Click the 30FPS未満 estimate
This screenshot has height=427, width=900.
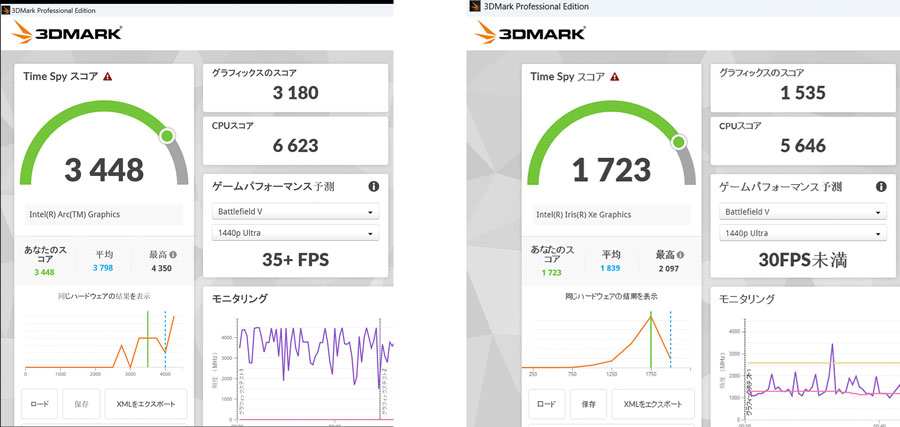pyautogui.click(x=803, y=260)
